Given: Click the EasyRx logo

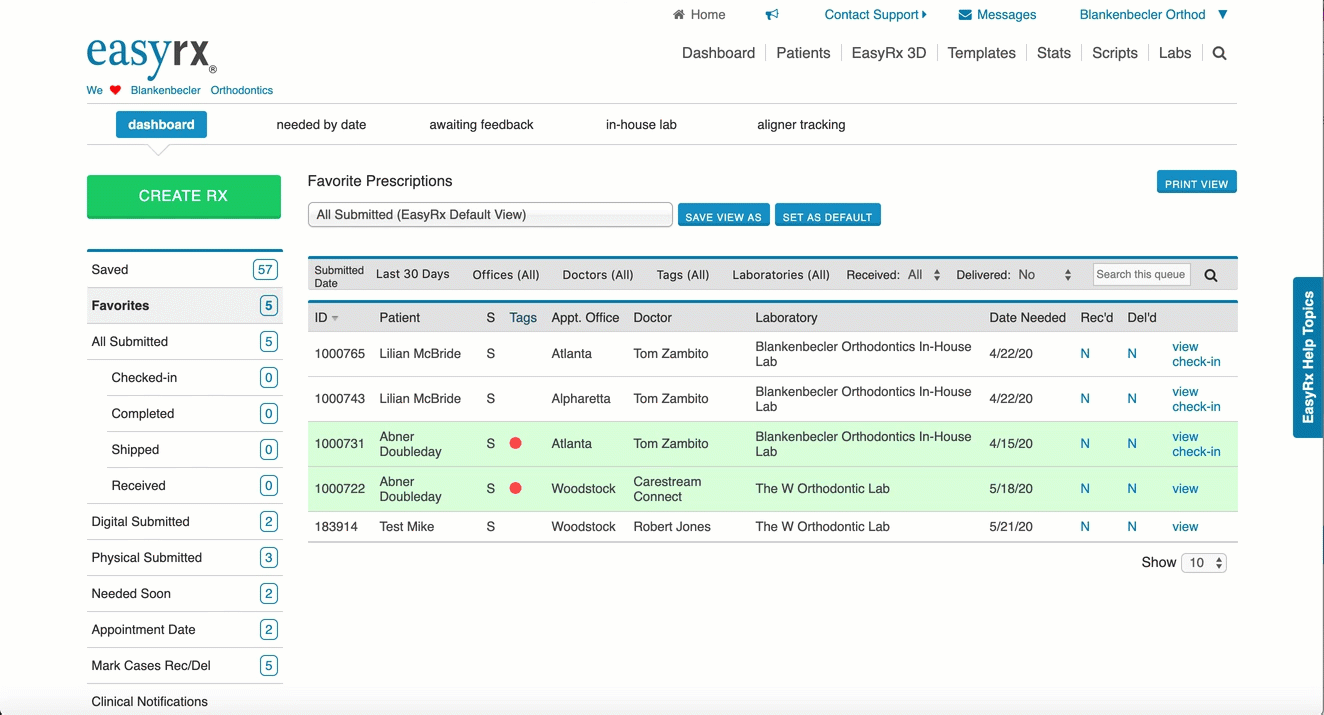Looking at the screenshot, I should pyautogui.click(x=151, y=55).
